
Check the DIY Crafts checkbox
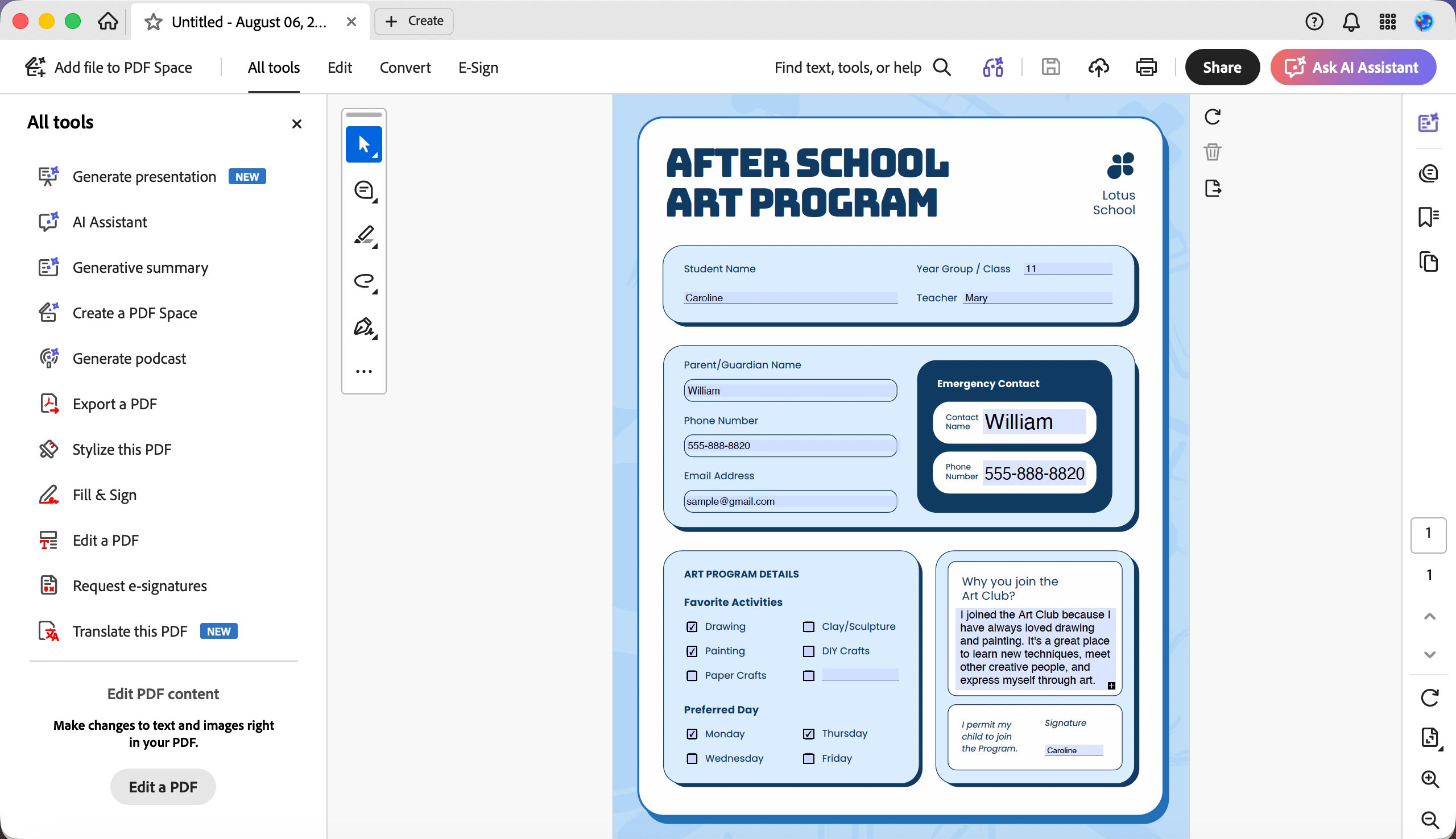809,651
